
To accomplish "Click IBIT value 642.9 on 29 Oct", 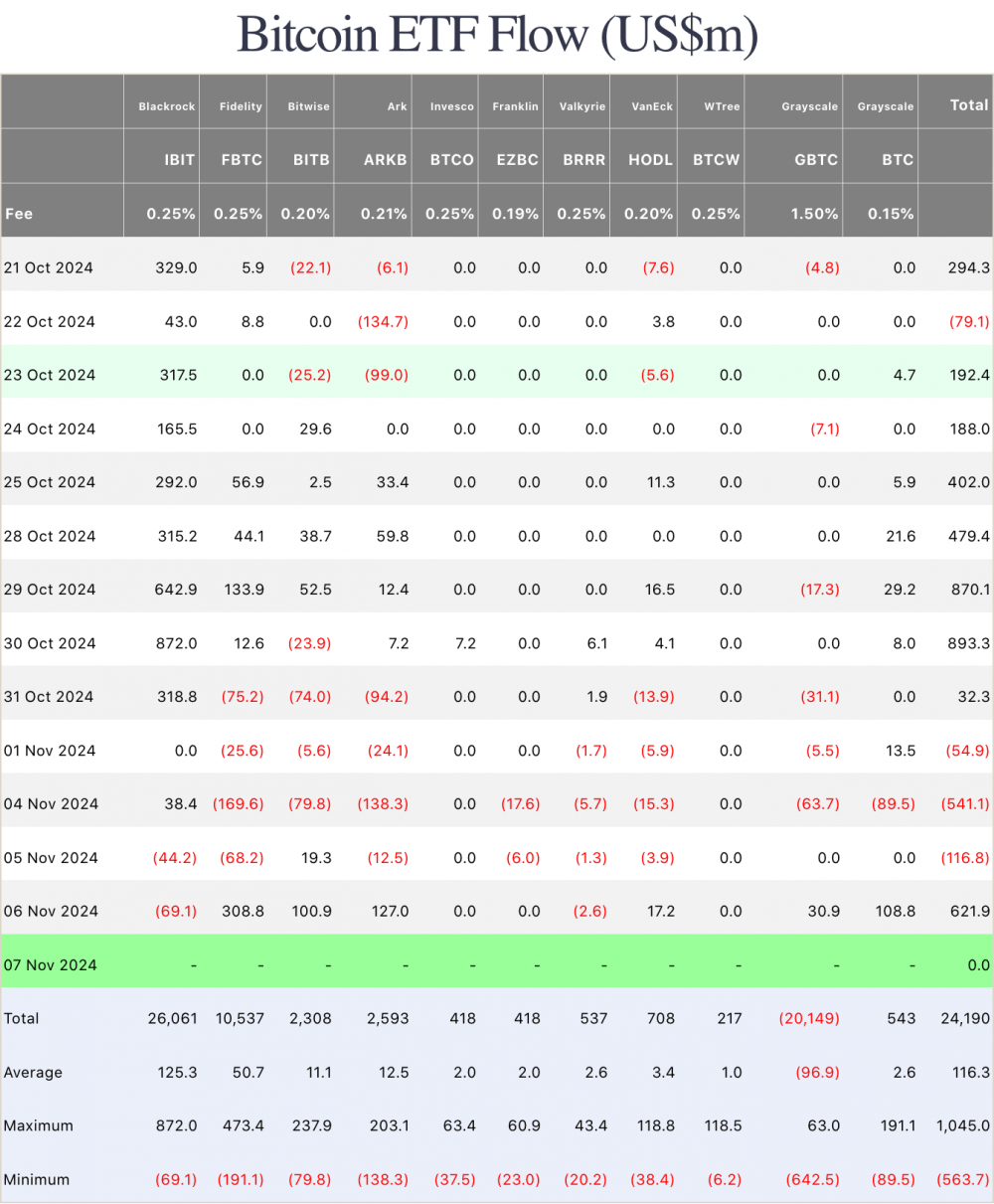I will (177, 590).
